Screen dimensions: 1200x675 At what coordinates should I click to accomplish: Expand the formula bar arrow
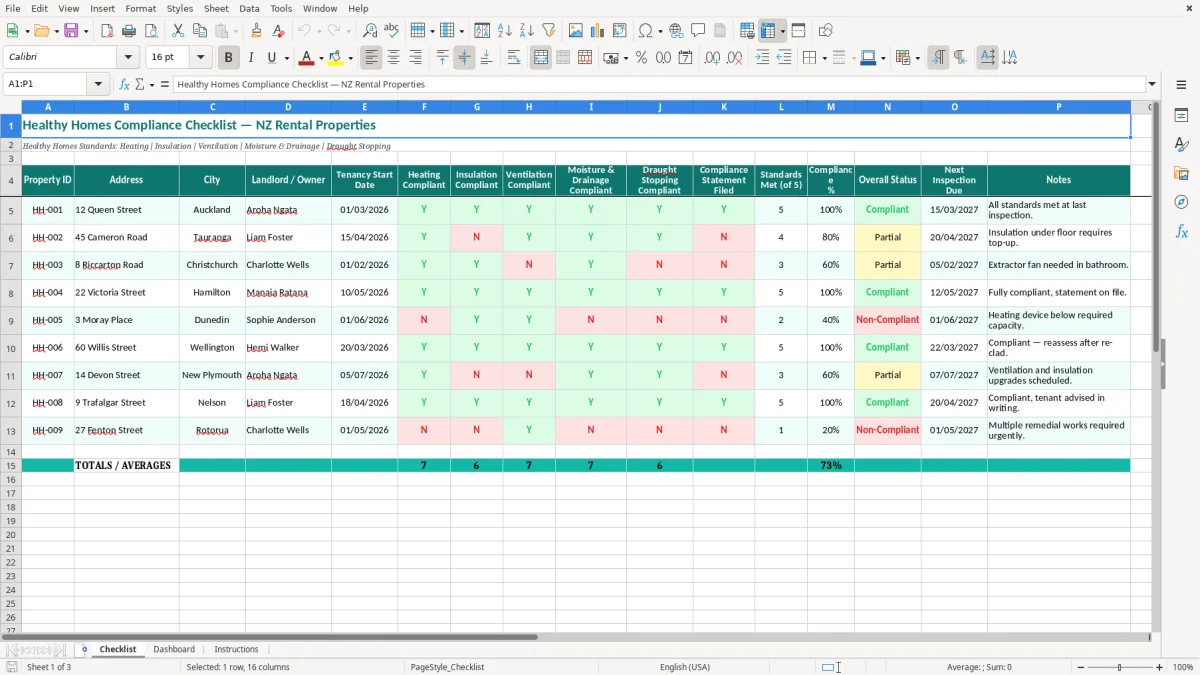(1152, 85)
